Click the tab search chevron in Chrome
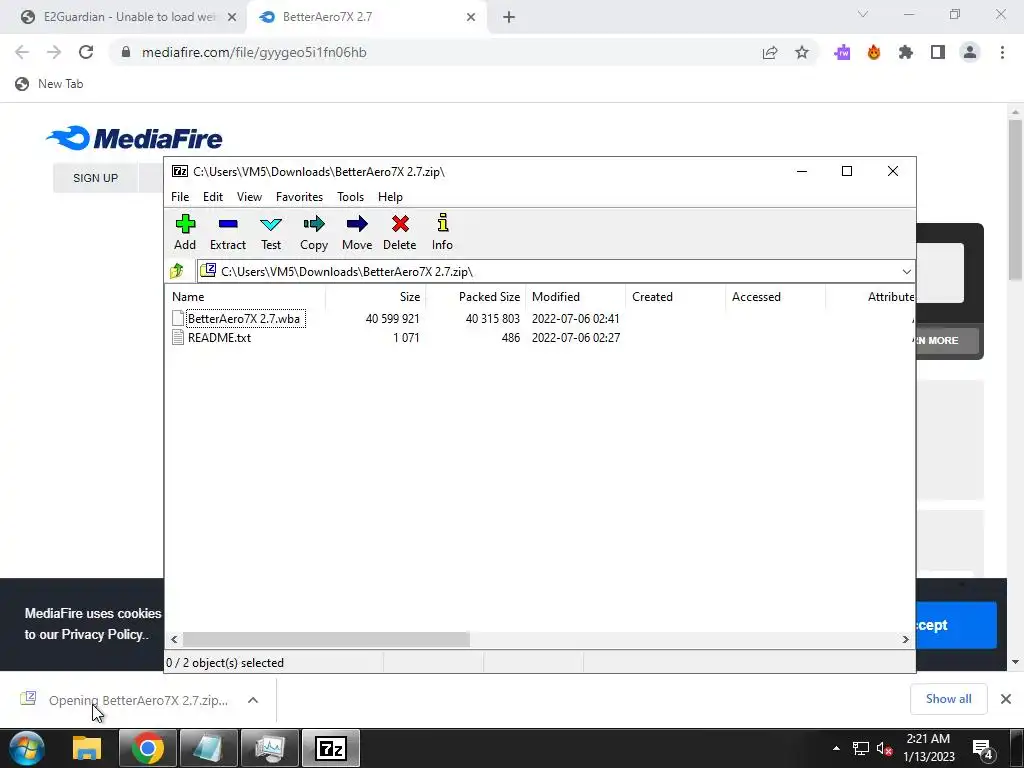This screenshot has height=768, width=1024. (863, 14)
